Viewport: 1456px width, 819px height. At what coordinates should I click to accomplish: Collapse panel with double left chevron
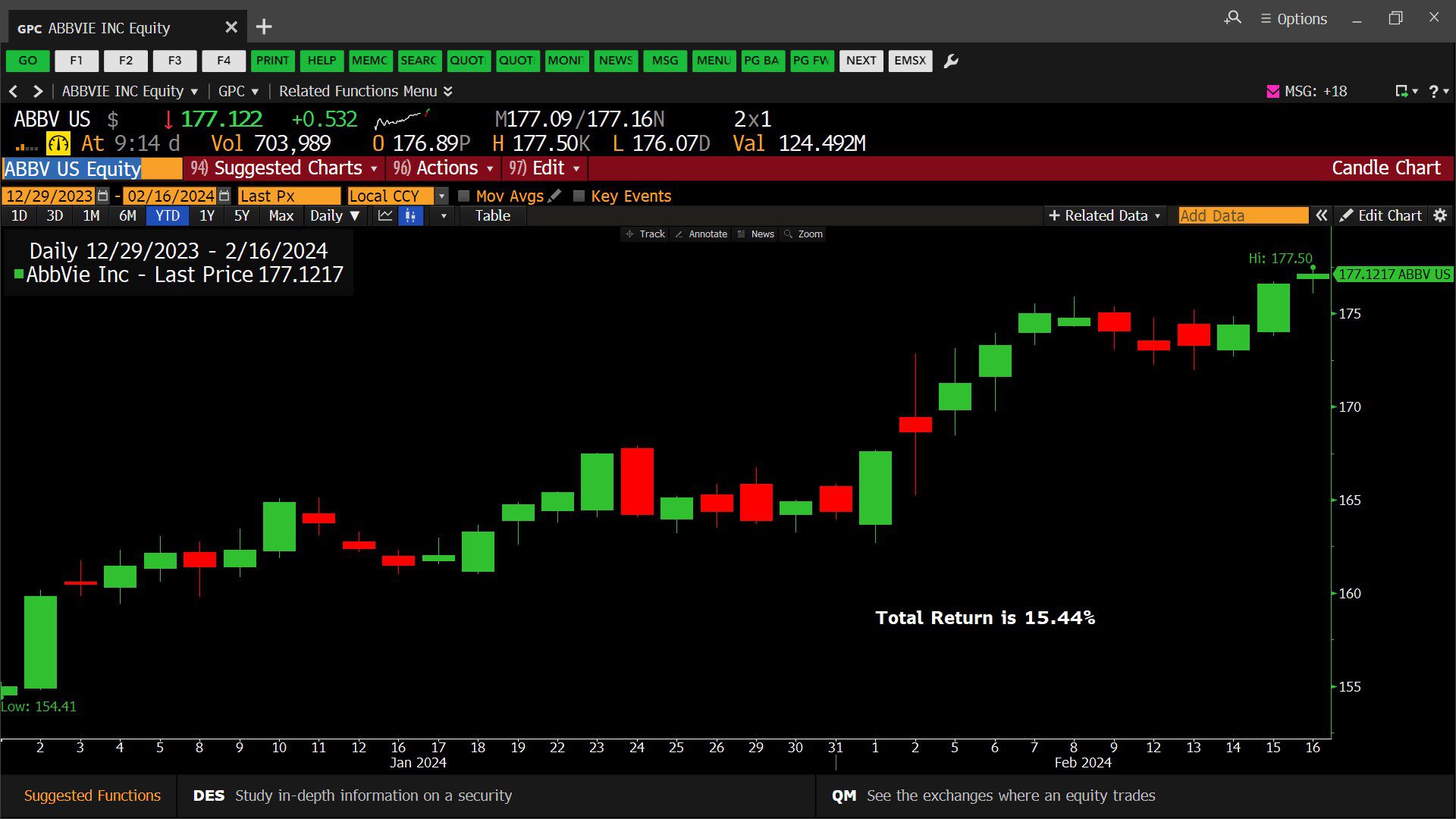click(x=1321, y=215)
